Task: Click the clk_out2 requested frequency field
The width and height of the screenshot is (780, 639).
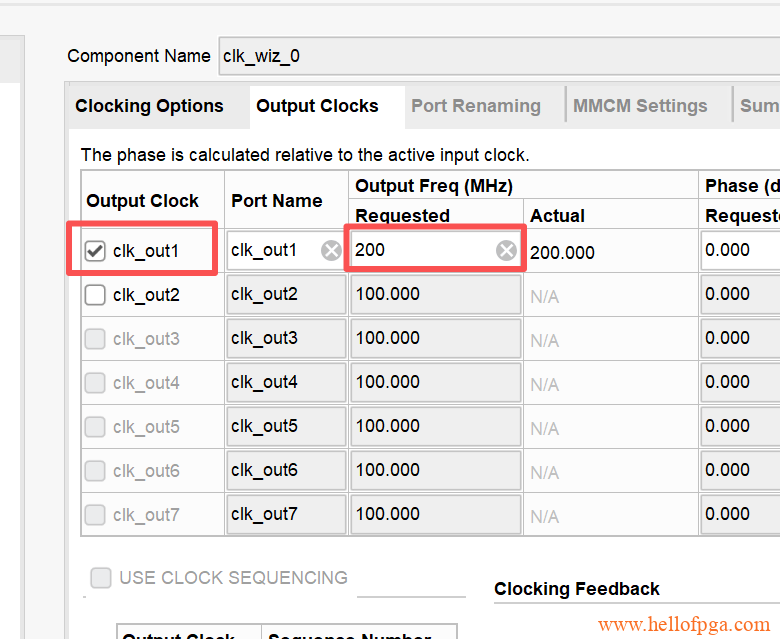Action: (x=434, y=295)
